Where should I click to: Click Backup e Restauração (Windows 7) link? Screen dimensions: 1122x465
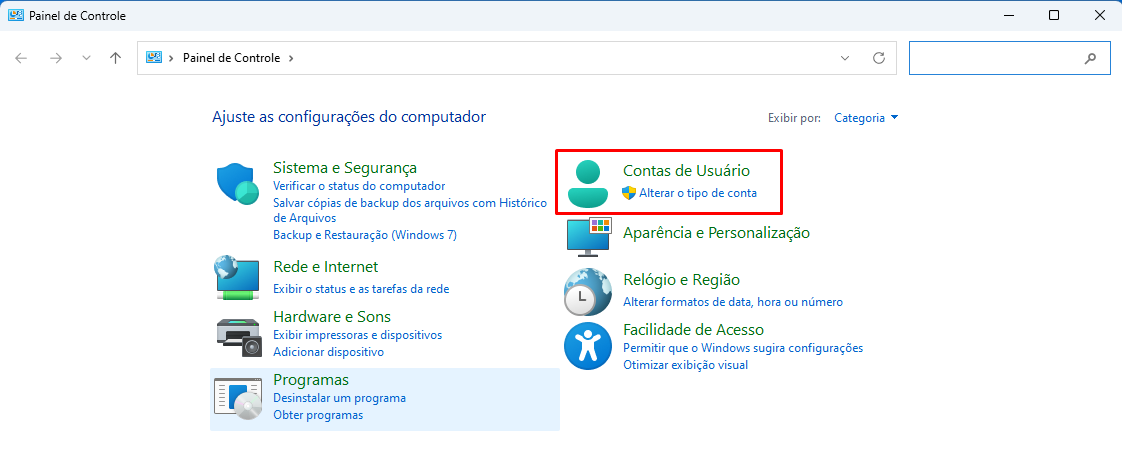pyautogui.click(x=364, y=235)
